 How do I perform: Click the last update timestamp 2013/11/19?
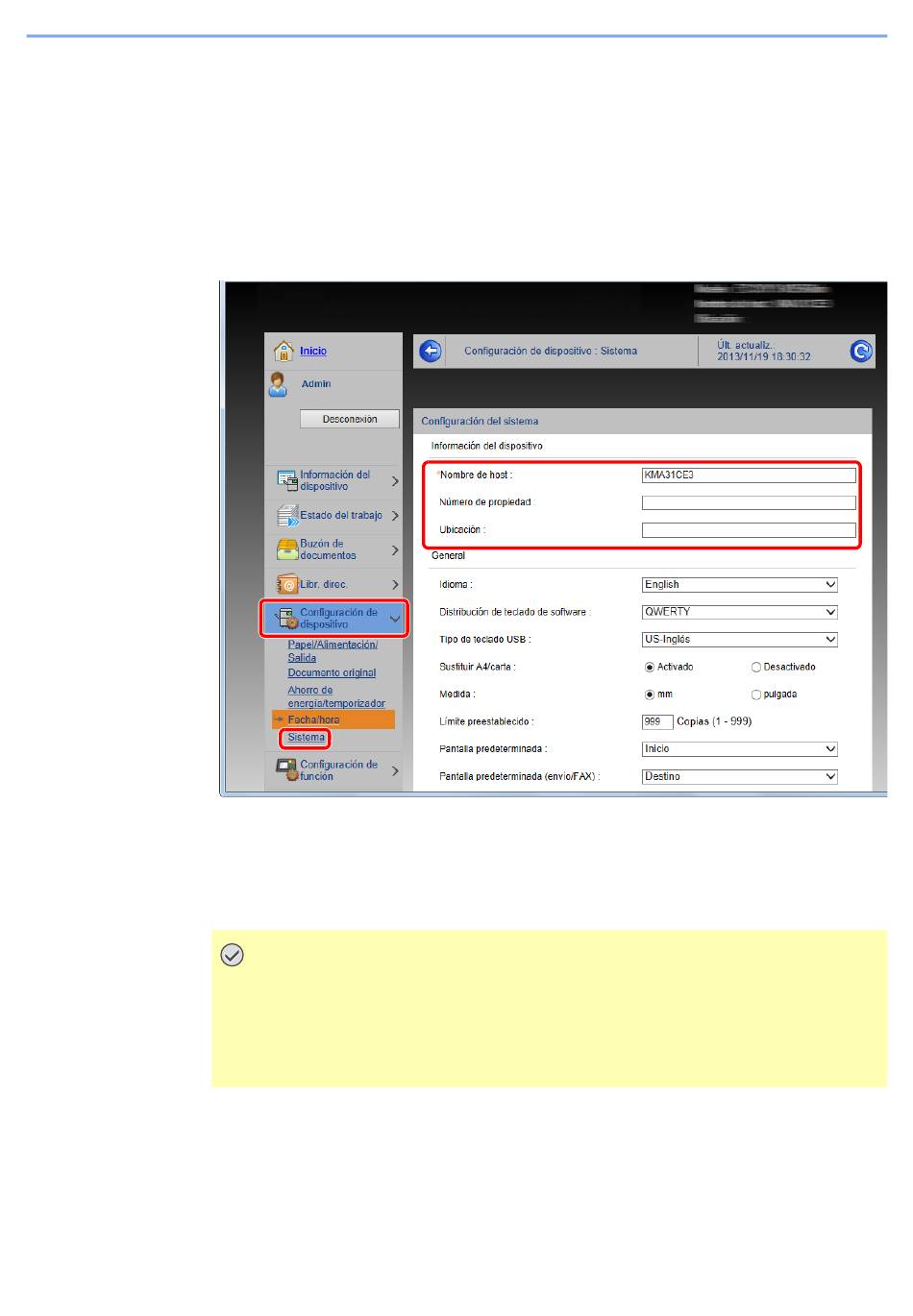tap(764, 357)
